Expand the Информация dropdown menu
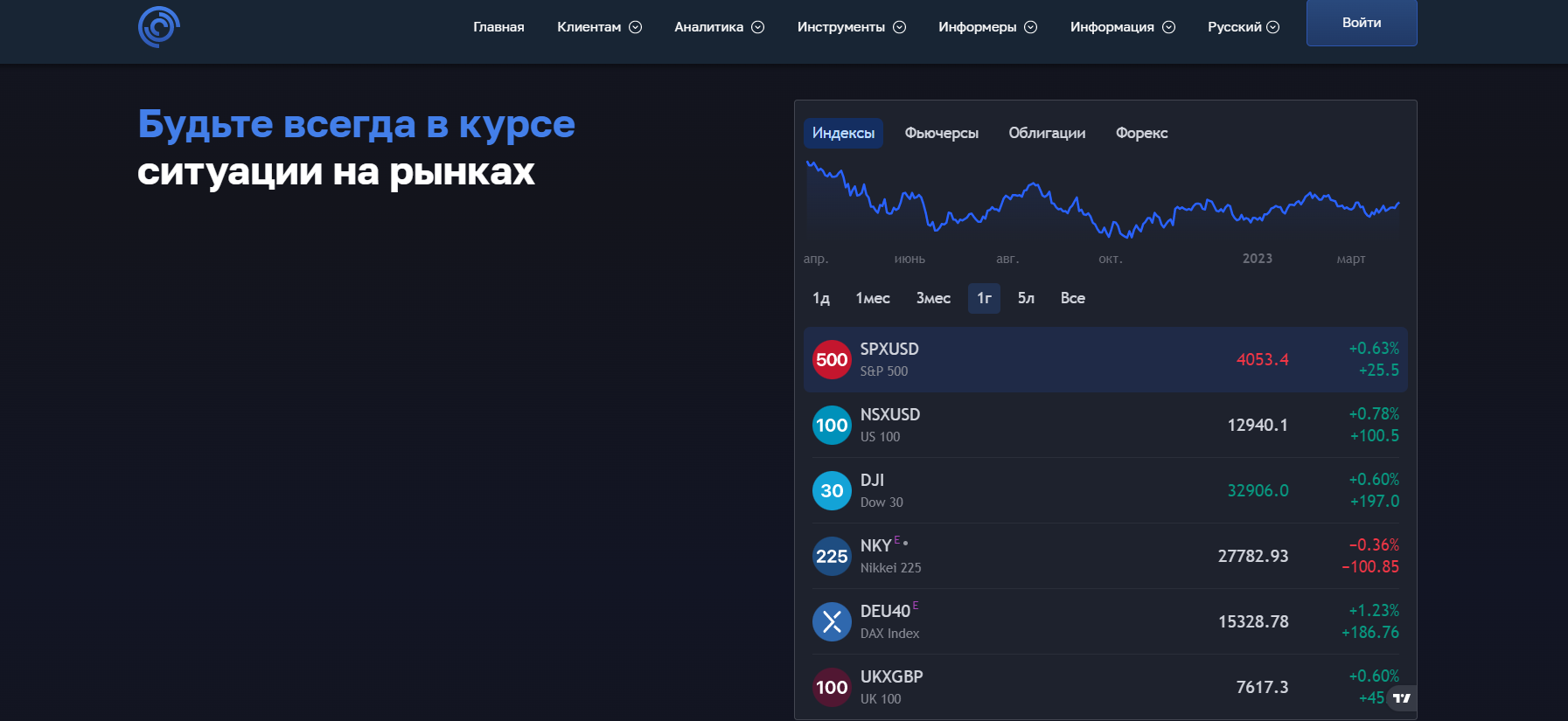1568x721 pixels. [1122, 27]
